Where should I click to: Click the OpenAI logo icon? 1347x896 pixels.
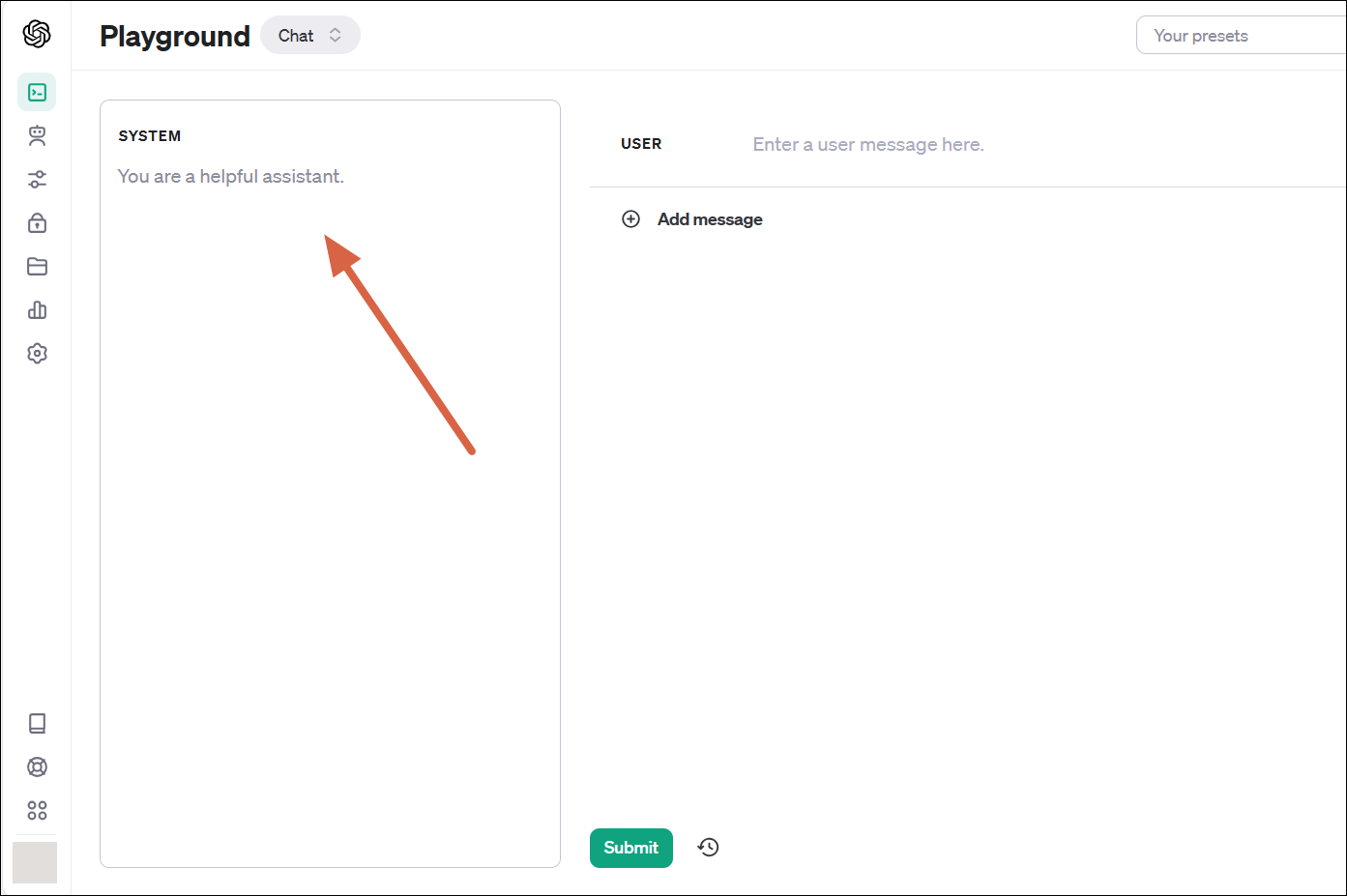coord(37,35)
